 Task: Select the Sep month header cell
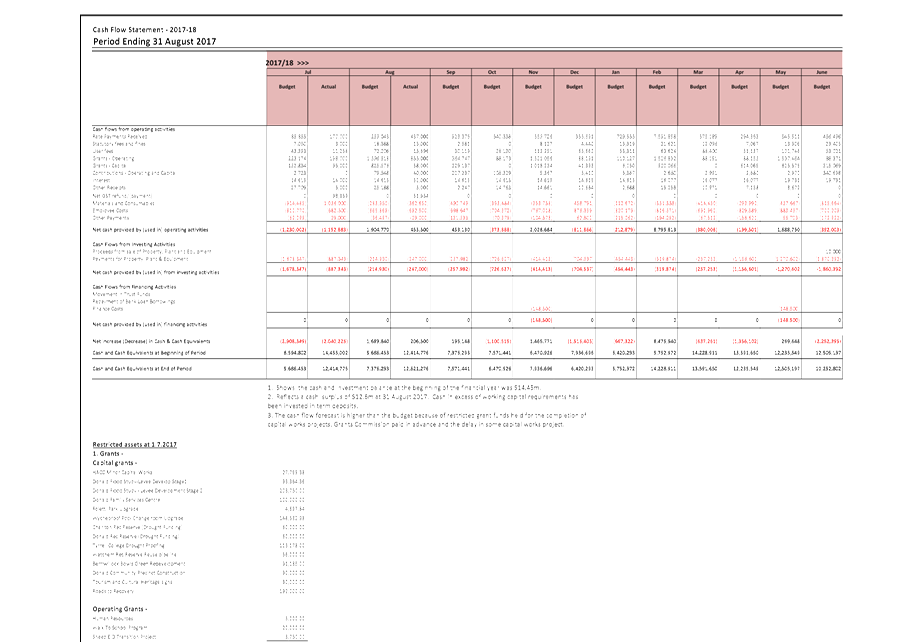pos(451,73)
